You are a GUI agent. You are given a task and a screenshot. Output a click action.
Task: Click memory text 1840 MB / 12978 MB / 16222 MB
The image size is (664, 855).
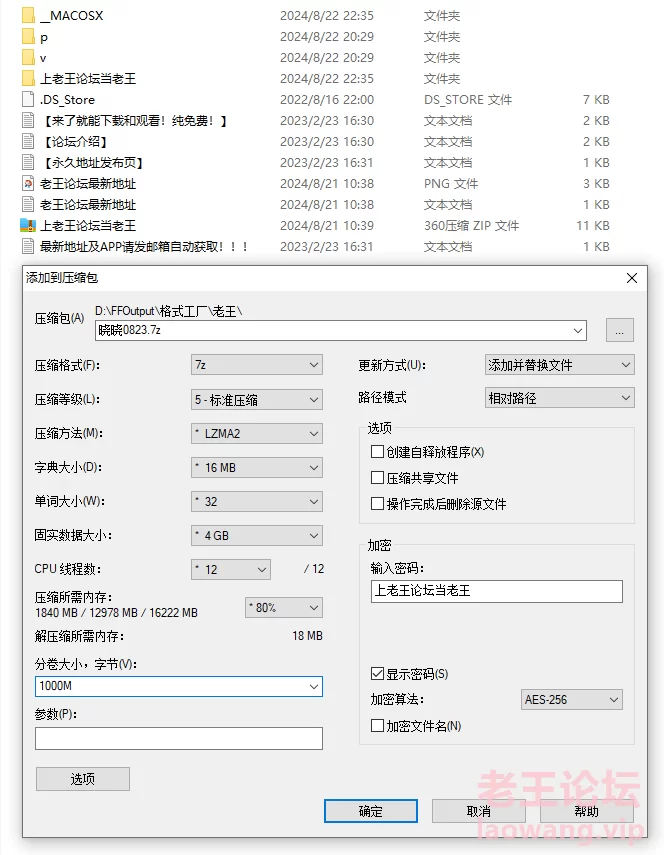[116, 613]
